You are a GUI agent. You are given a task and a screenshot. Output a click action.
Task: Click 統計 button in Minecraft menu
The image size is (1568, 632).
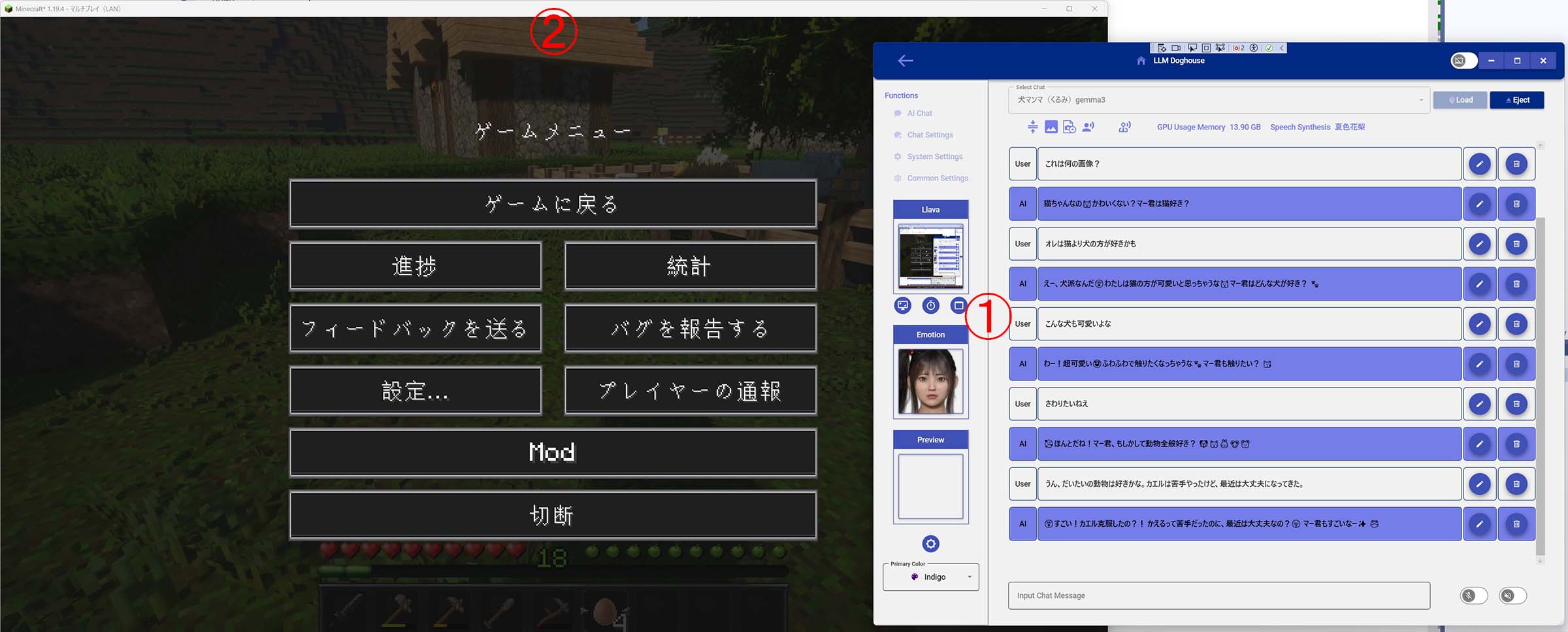pyautogui.click(x=691, y=266)
